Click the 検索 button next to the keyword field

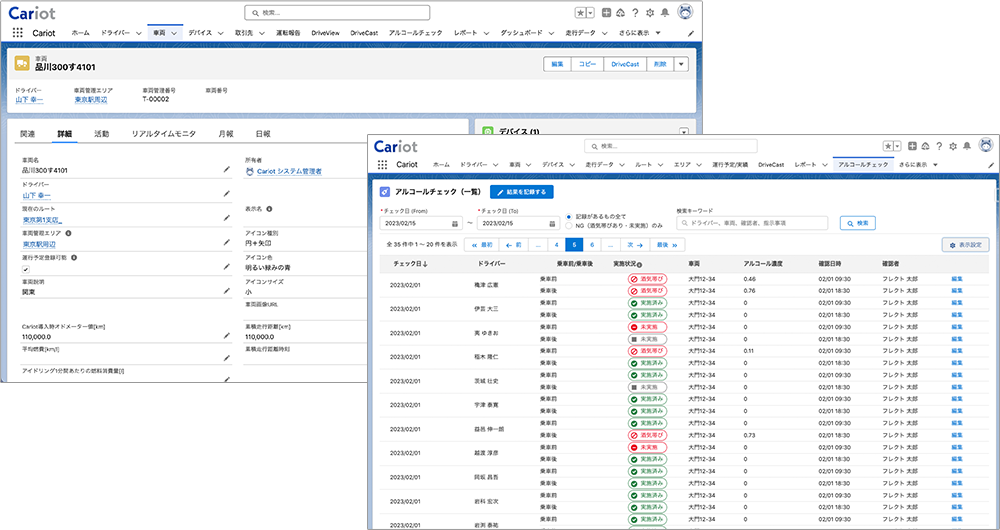(858, 223)
